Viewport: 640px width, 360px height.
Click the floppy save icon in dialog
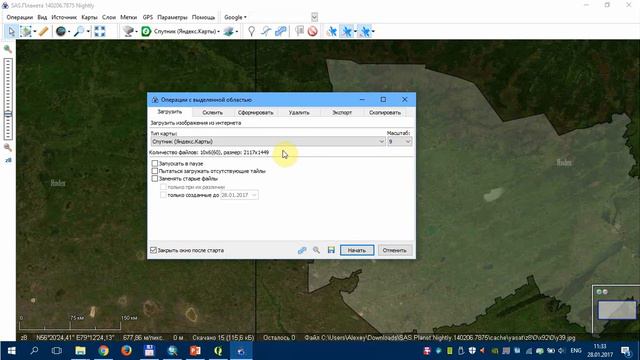pos(331,250)
